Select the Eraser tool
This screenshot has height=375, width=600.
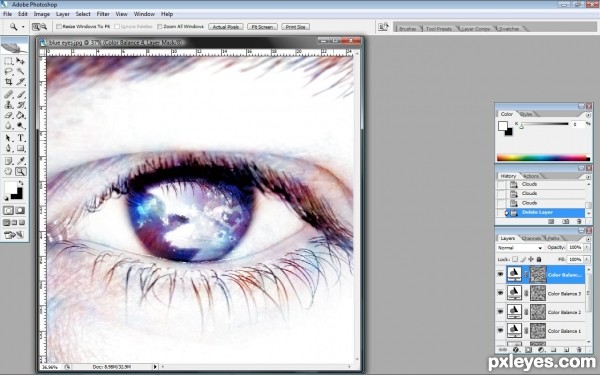pos(8,115)
